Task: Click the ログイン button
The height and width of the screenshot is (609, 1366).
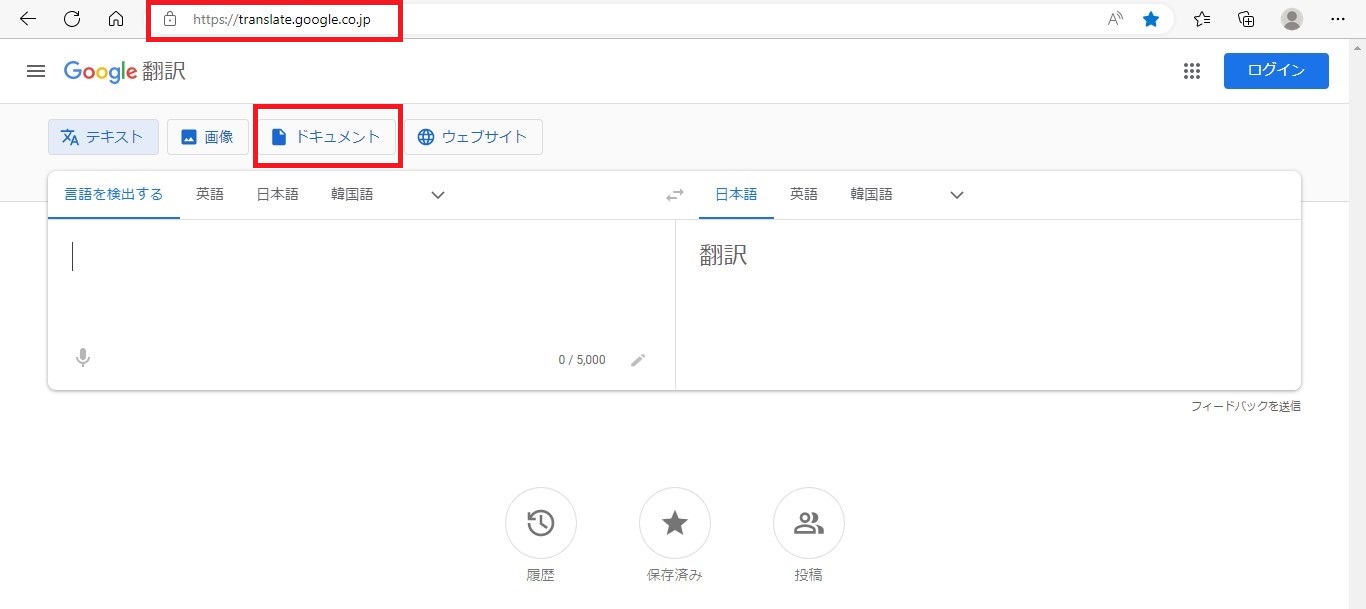Action: (x=1276, y=71)
